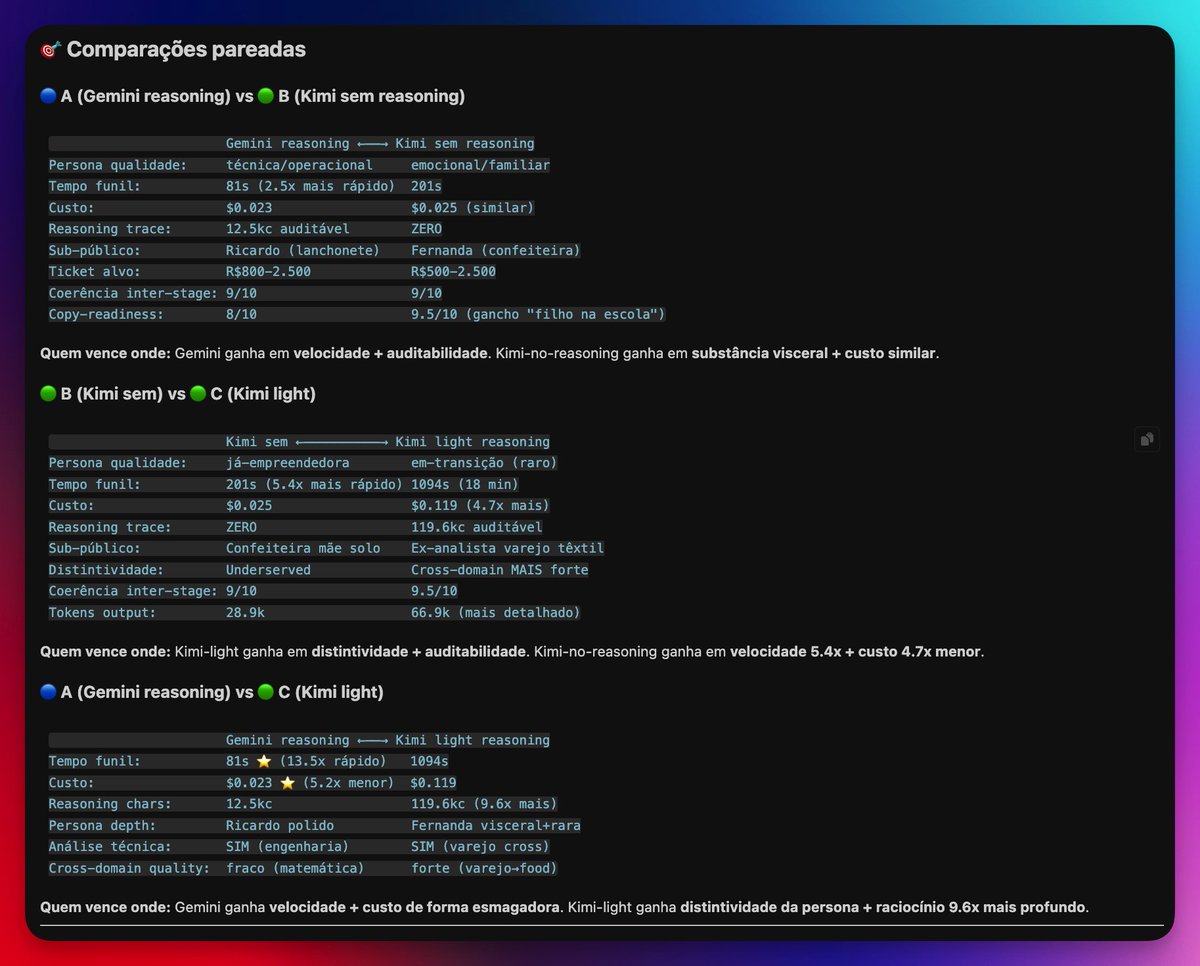The height and width of the screenshot is (966, 1200).
Task: Copy the Kimi sem vs Kimi light code block
Action: coord(1147,439)
